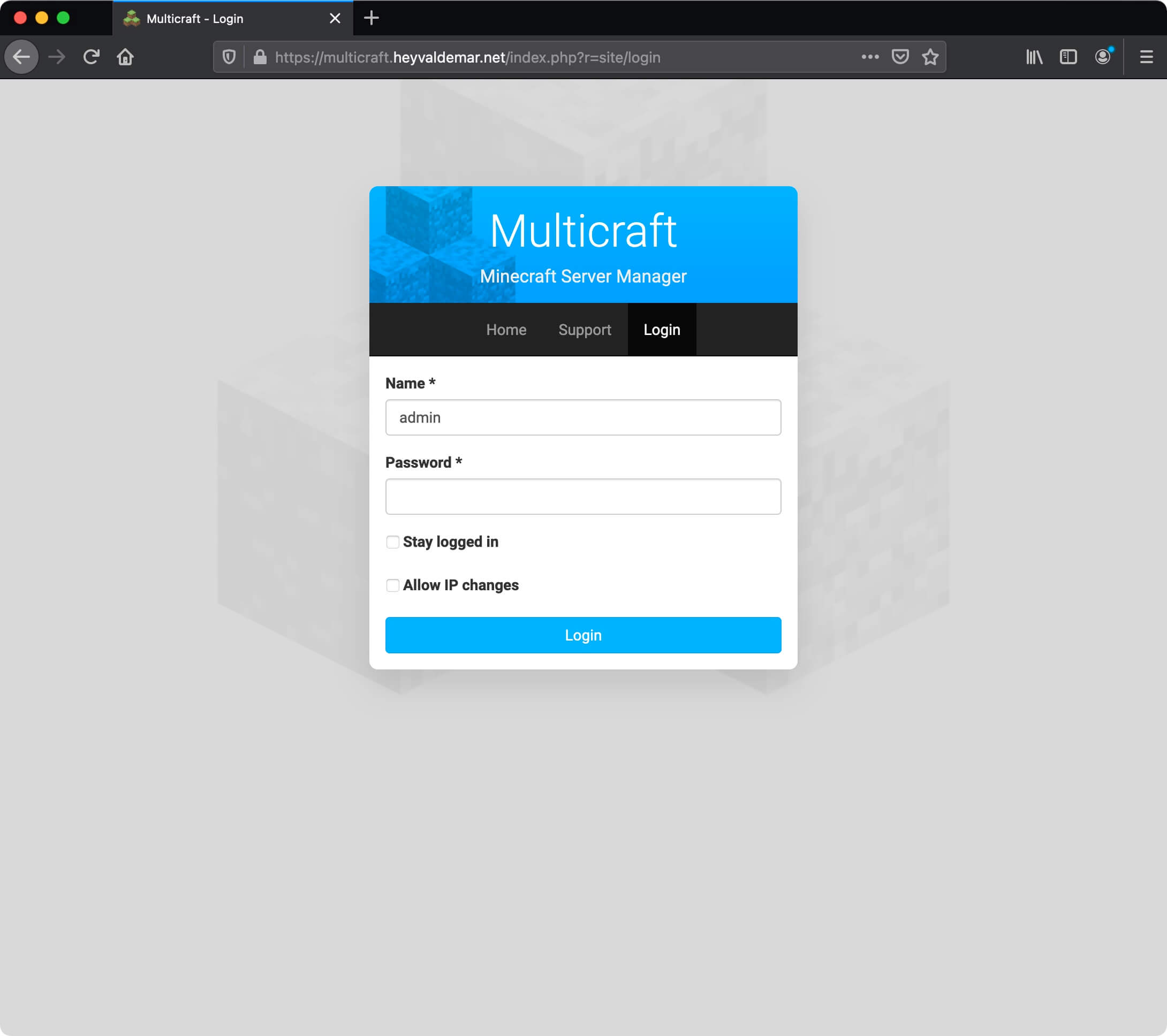Navigate to the Home tab
The width and height of the screenshot is (1167, 1036).
tap(506, 329)
